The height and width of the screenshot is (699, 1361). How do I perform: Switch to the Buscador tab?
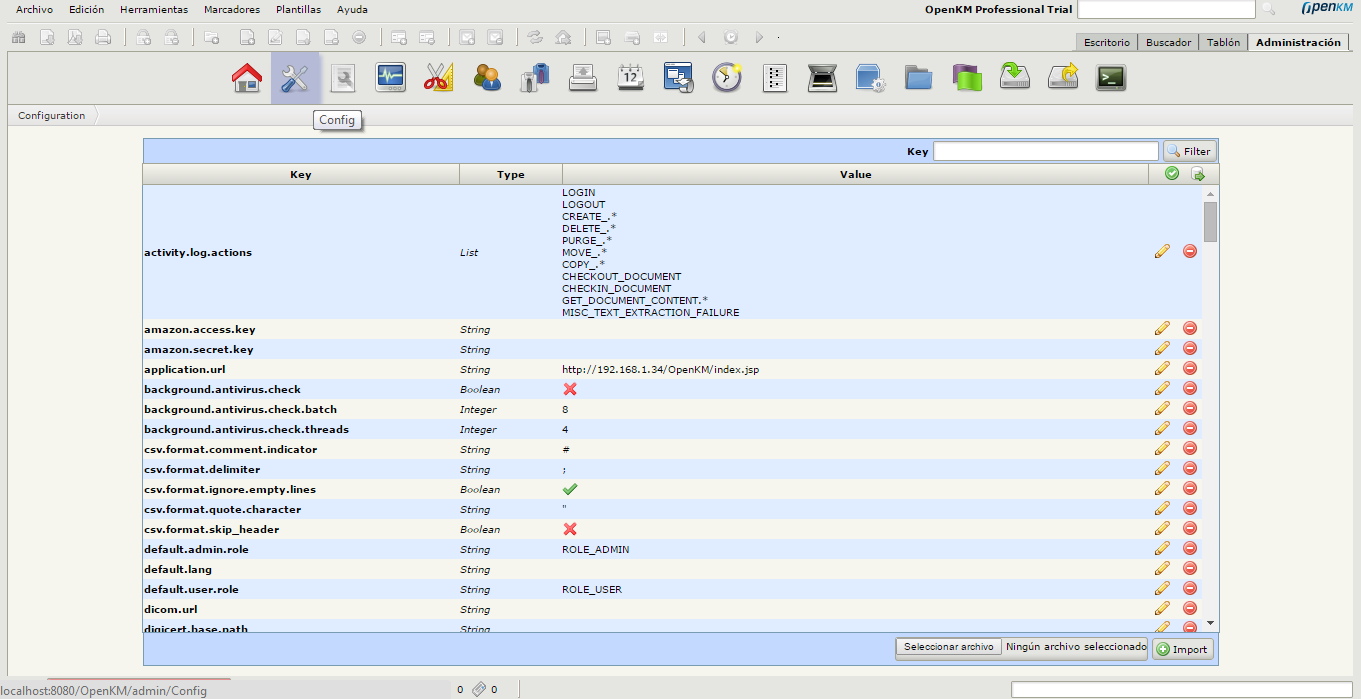[x=1168, y=43]
